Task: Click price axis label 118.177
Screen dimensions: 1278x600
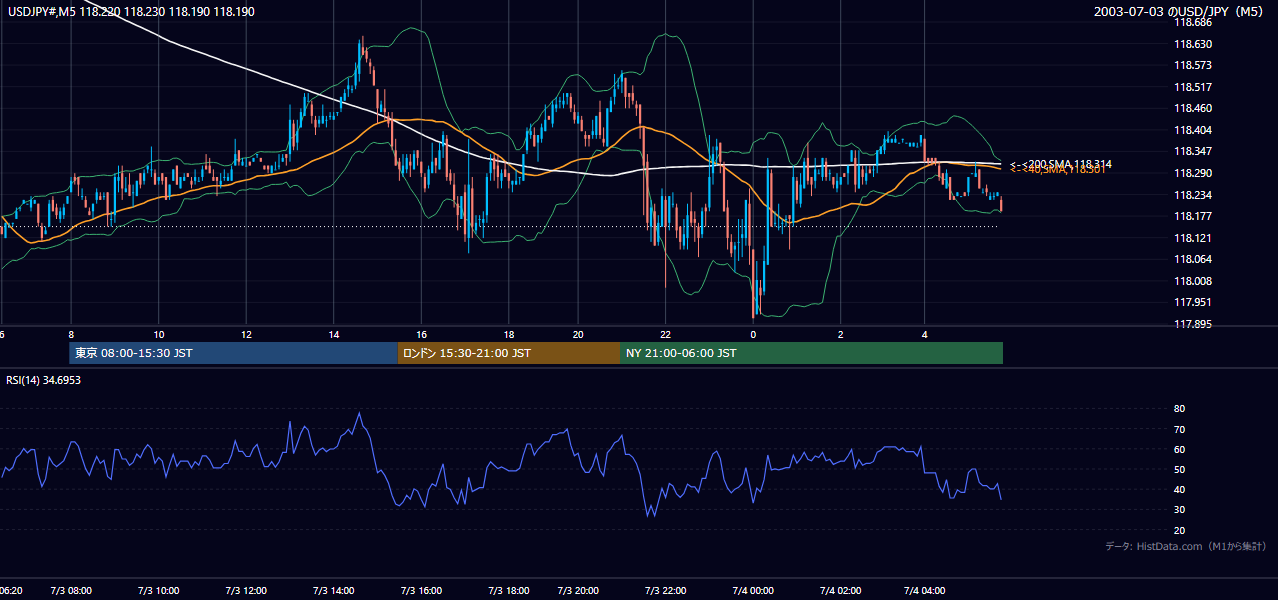Action: tap(1193, 216)
